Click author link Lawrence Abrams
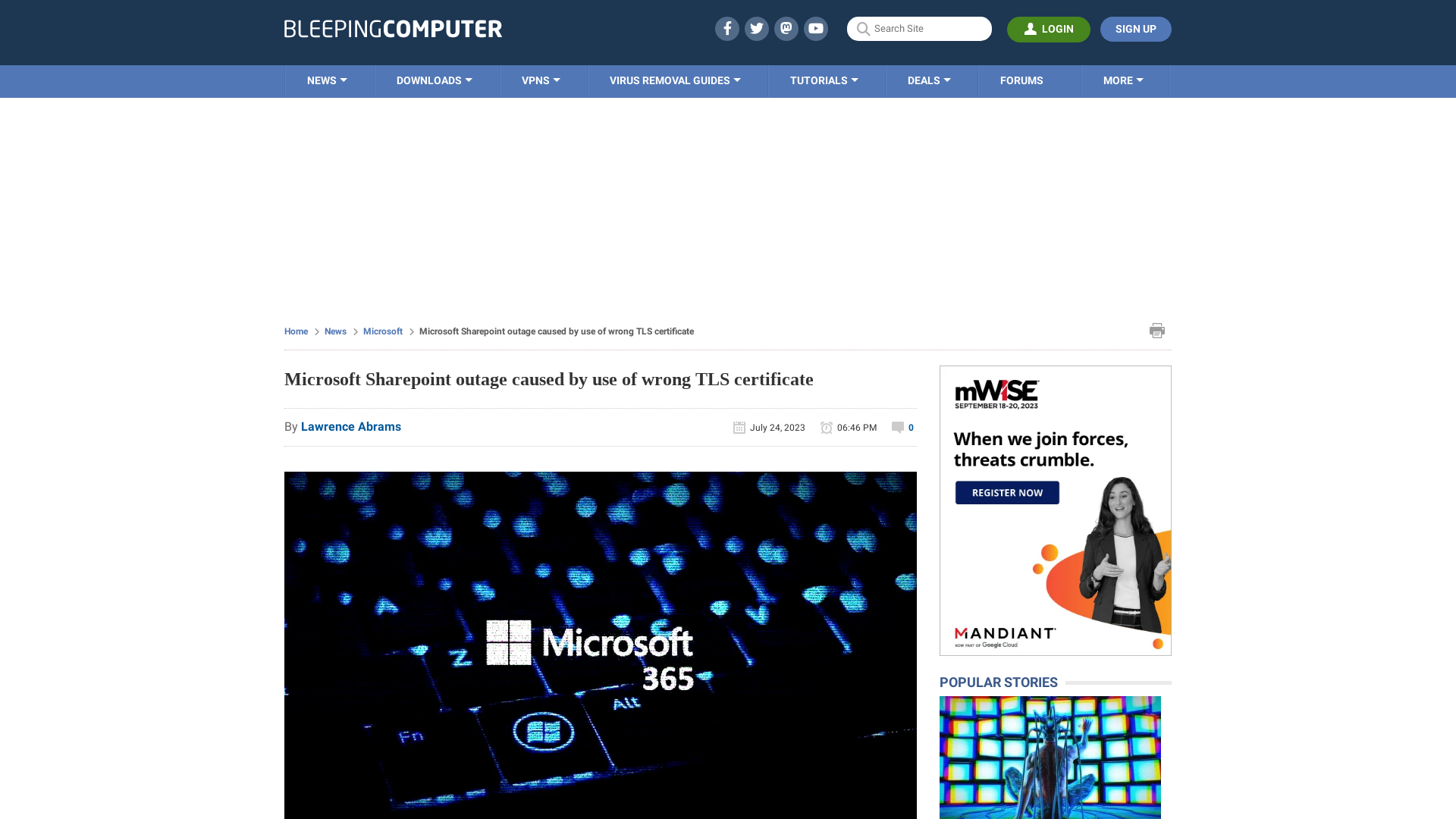The width and height of the screenshot is (1456, 819). pyautogui.click(x=350, y=426)
